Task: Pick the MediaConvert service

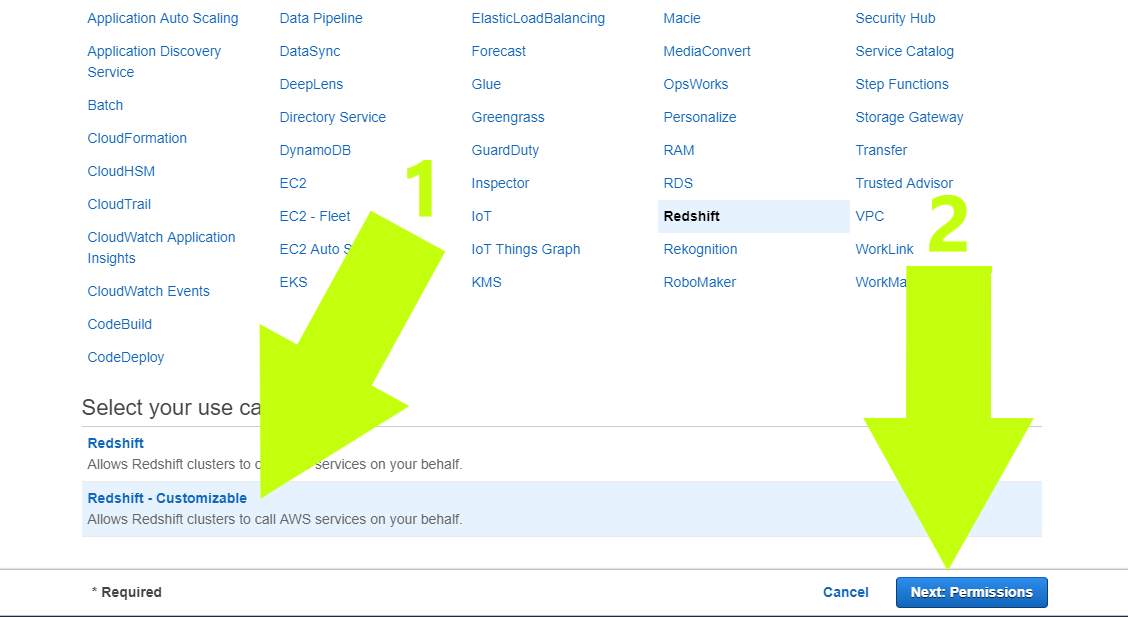Action: (707, 51)
